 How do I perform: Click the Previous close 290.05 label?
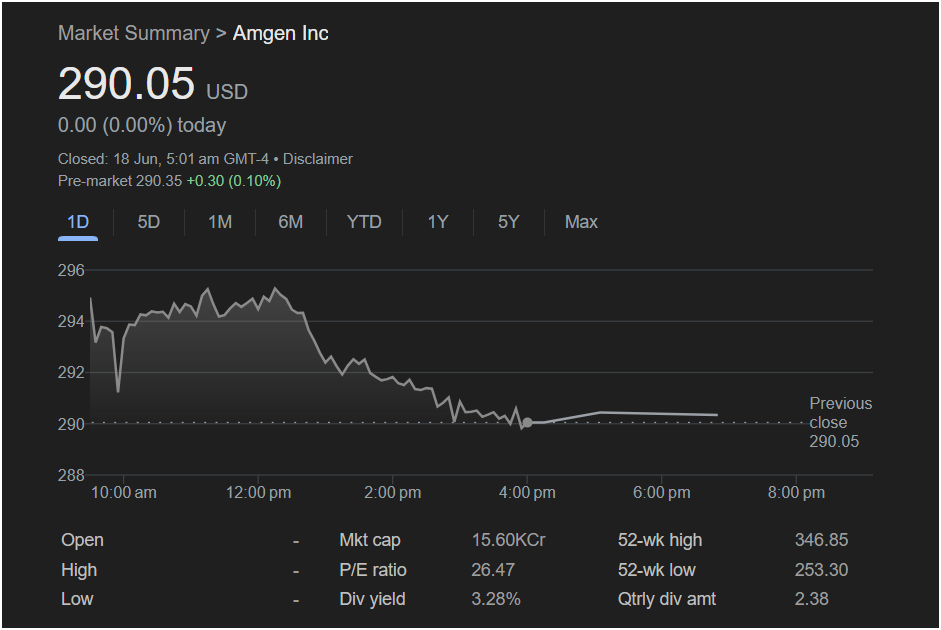[x=840, y=422]
